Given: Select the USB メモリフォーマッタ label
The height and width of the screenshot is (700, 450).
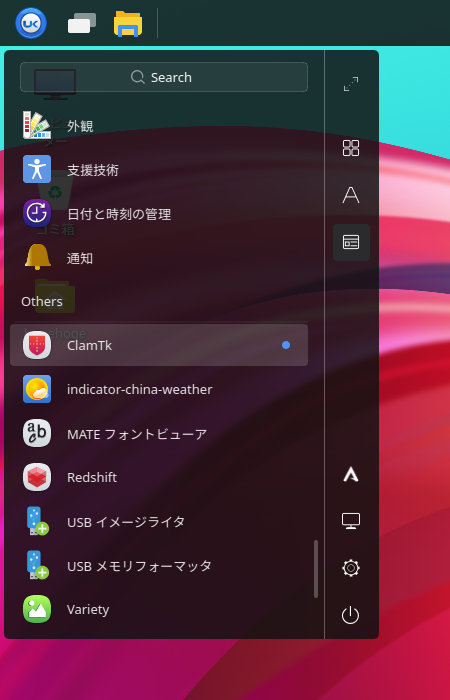Looking at the screenshot, I should click(x=139, y=566).
